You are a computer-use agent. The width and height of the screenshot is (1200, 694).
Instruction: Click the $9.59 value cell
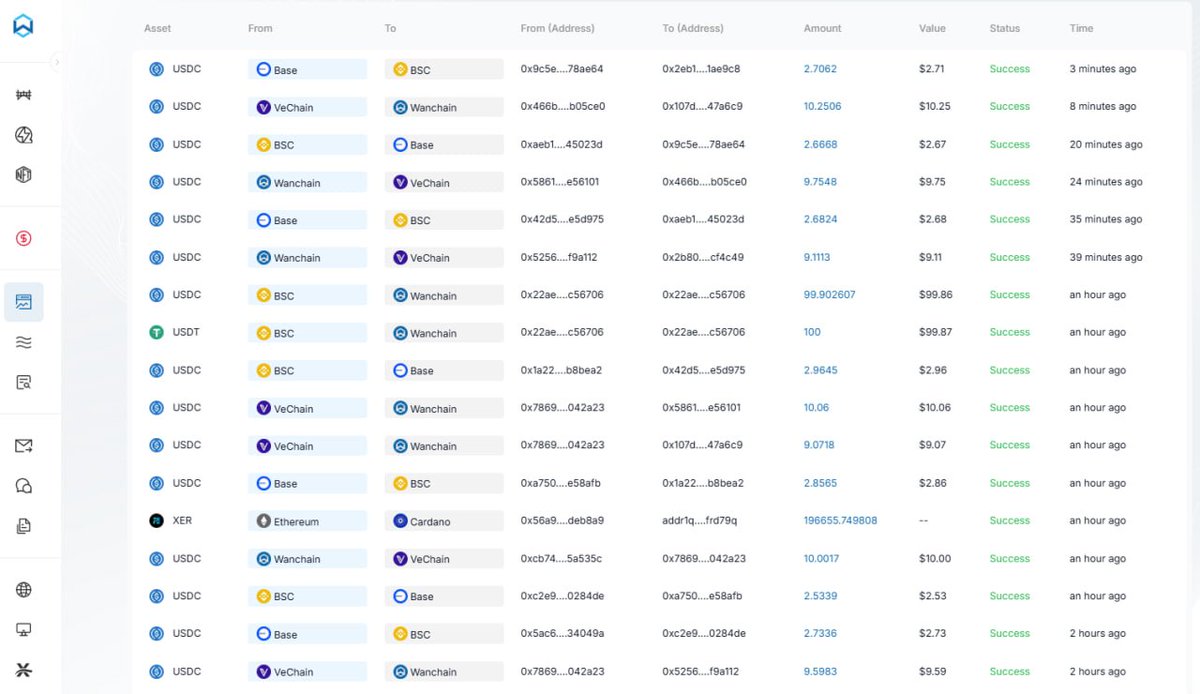(x=932, y=671)
